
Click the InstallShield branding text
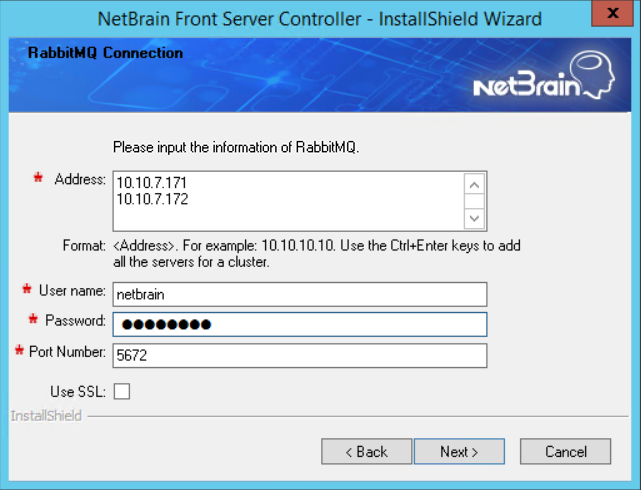click(x=46, y=415)
